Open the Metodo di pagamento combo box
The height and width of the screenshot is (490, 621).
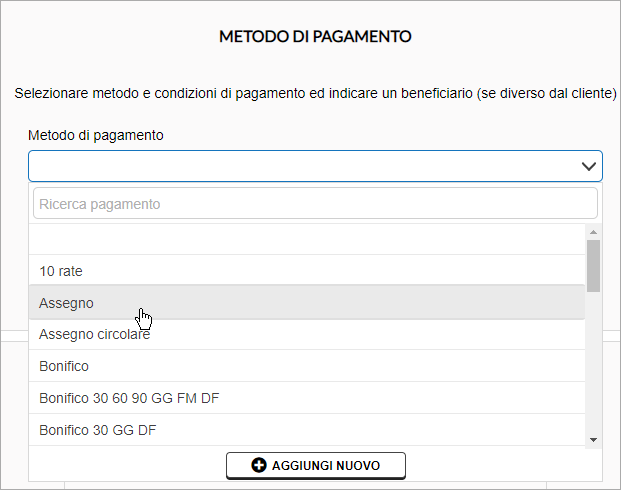[x=315, y=166]
